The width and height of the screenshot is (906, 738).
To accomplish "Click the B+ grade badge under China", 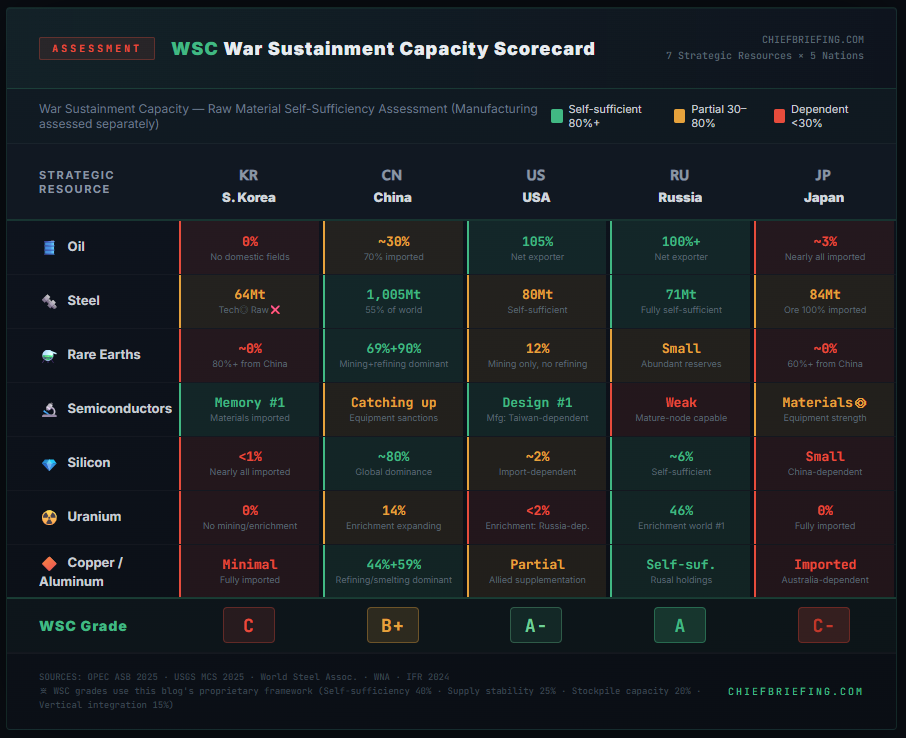I will tap(392, 624).
